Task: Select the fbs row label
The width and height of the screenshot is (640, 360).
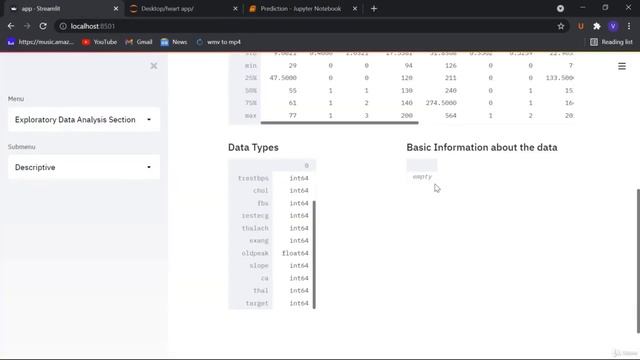Action: click(263, 203)
